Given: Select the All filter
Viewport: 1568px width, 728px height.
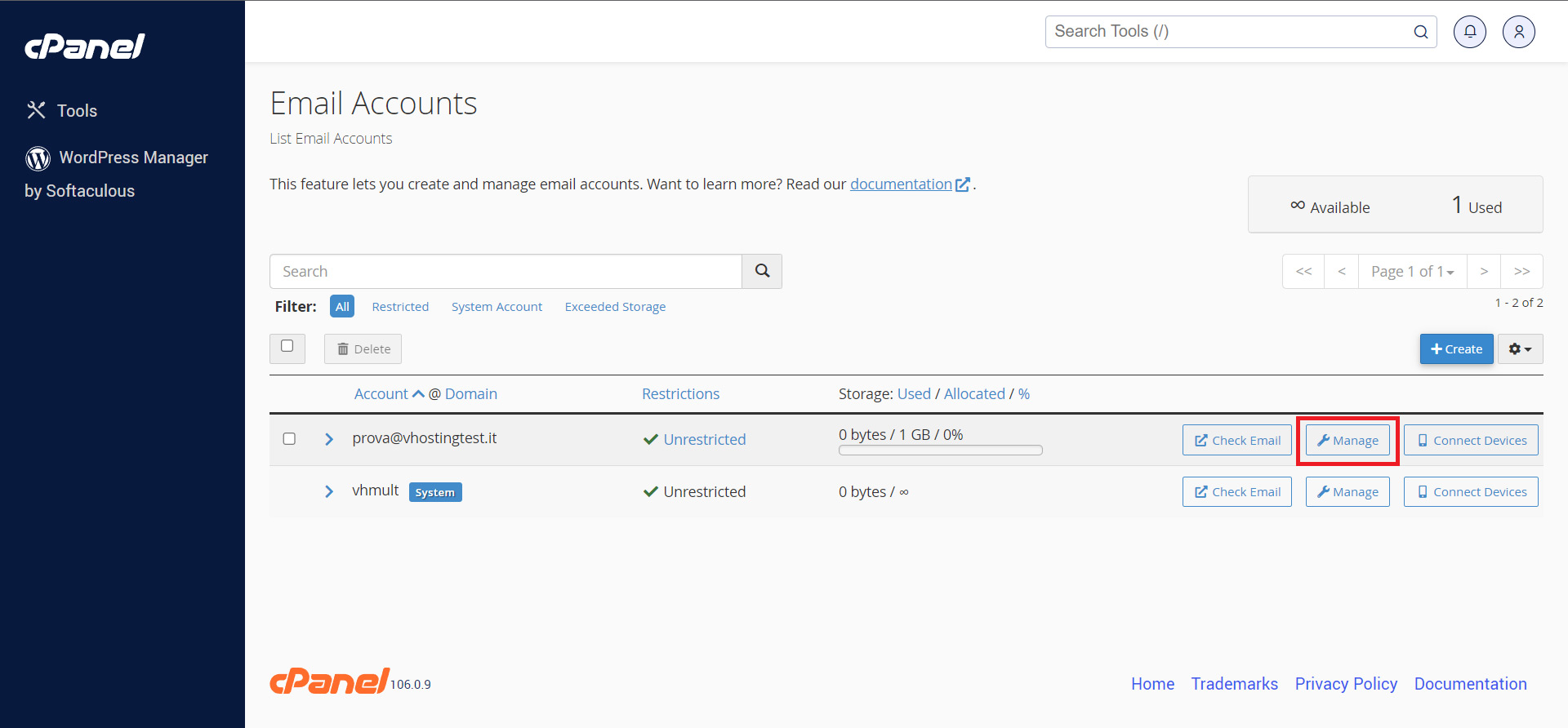Looking at the screenshot, I should coord(342,306).
